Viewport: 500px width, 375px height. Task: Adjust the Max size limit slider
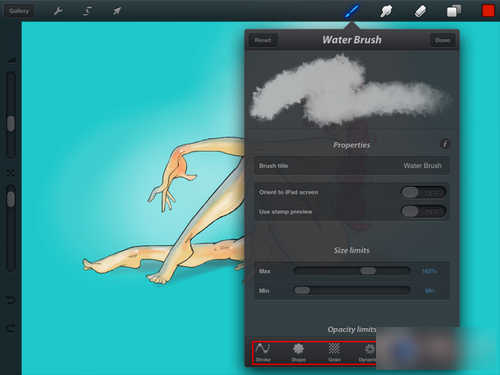(352, 271)
